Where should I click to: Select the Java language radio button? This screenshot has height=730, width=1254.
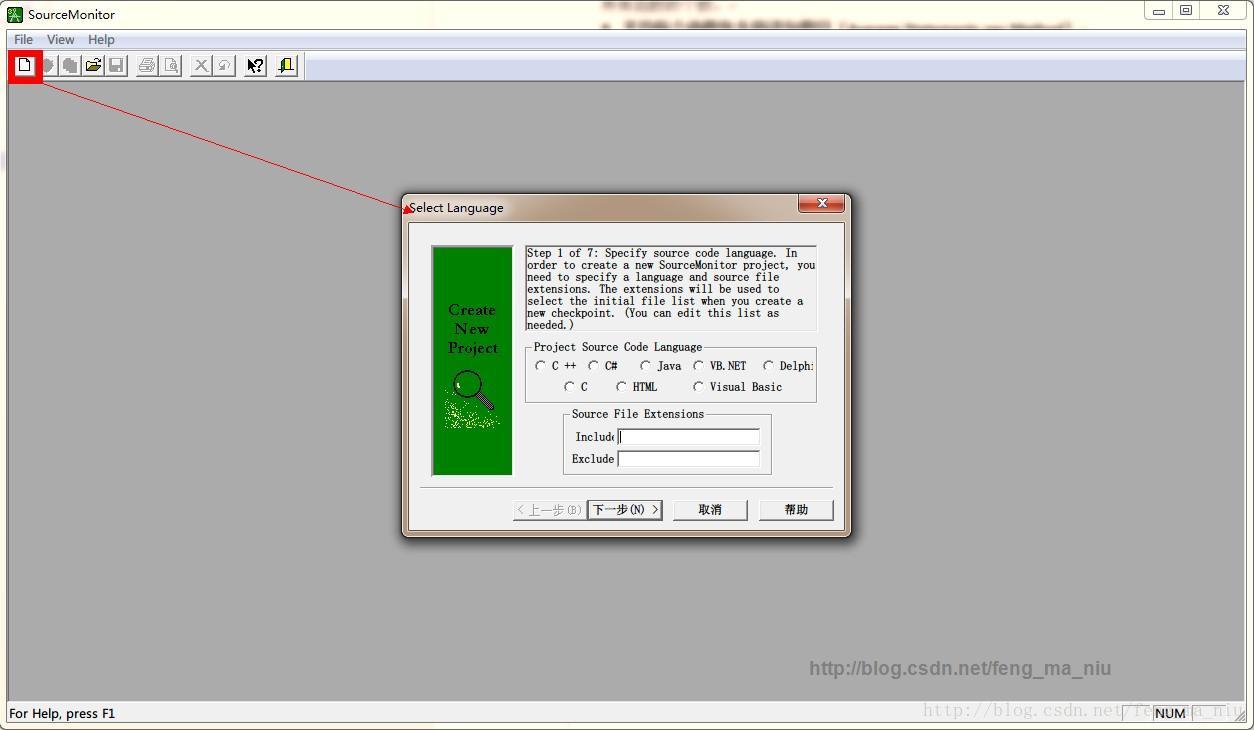(x=646, y=366)
